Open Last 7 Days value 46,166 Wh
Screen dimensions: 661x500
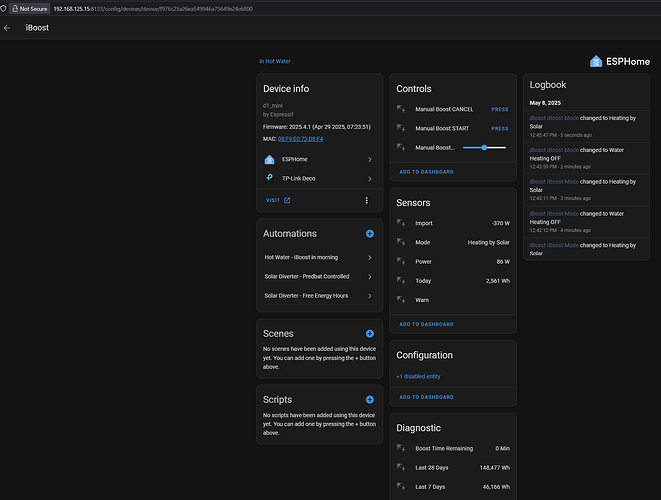[496, 487]
